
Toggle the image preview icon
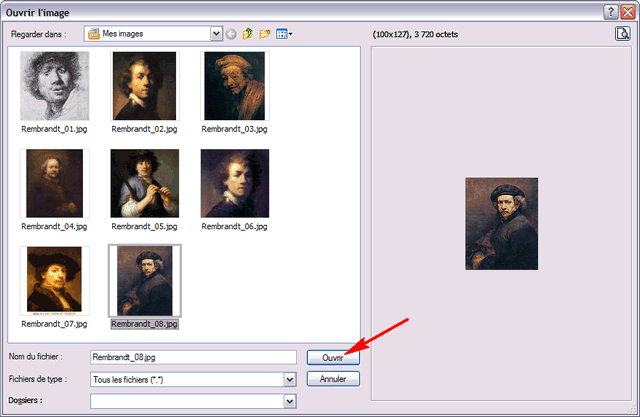coord(622,33)
